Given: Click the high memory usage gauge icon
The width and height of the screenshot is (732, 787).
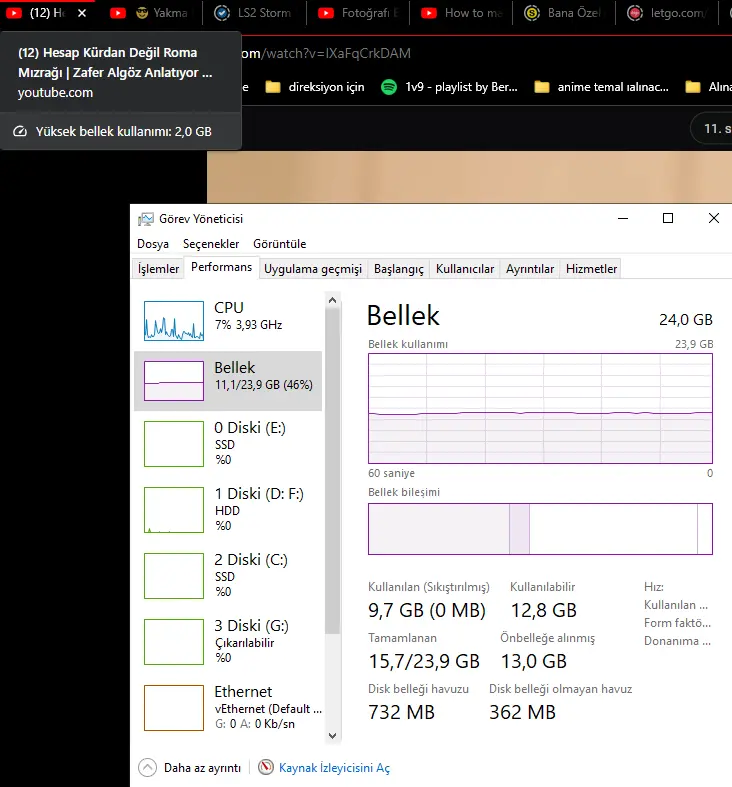Looking at the screenshot, I should pos(20,132).
